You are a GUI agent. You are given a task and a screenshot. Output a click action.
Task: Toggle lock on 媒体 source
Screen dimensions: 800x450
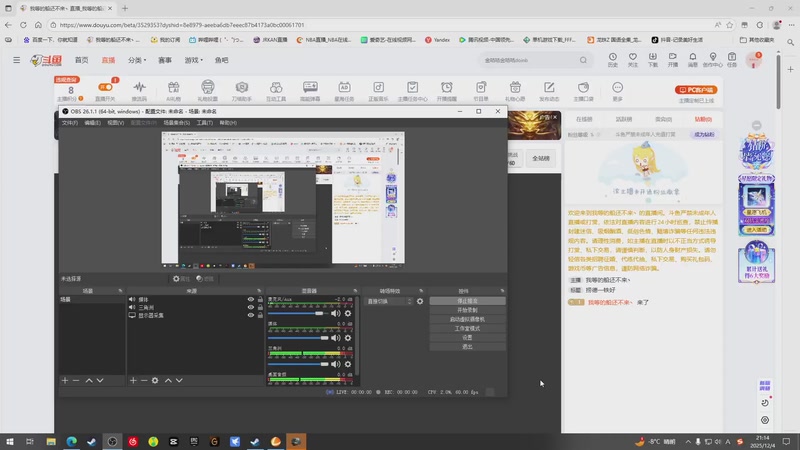pyautogui.click(x=260, y=299)
